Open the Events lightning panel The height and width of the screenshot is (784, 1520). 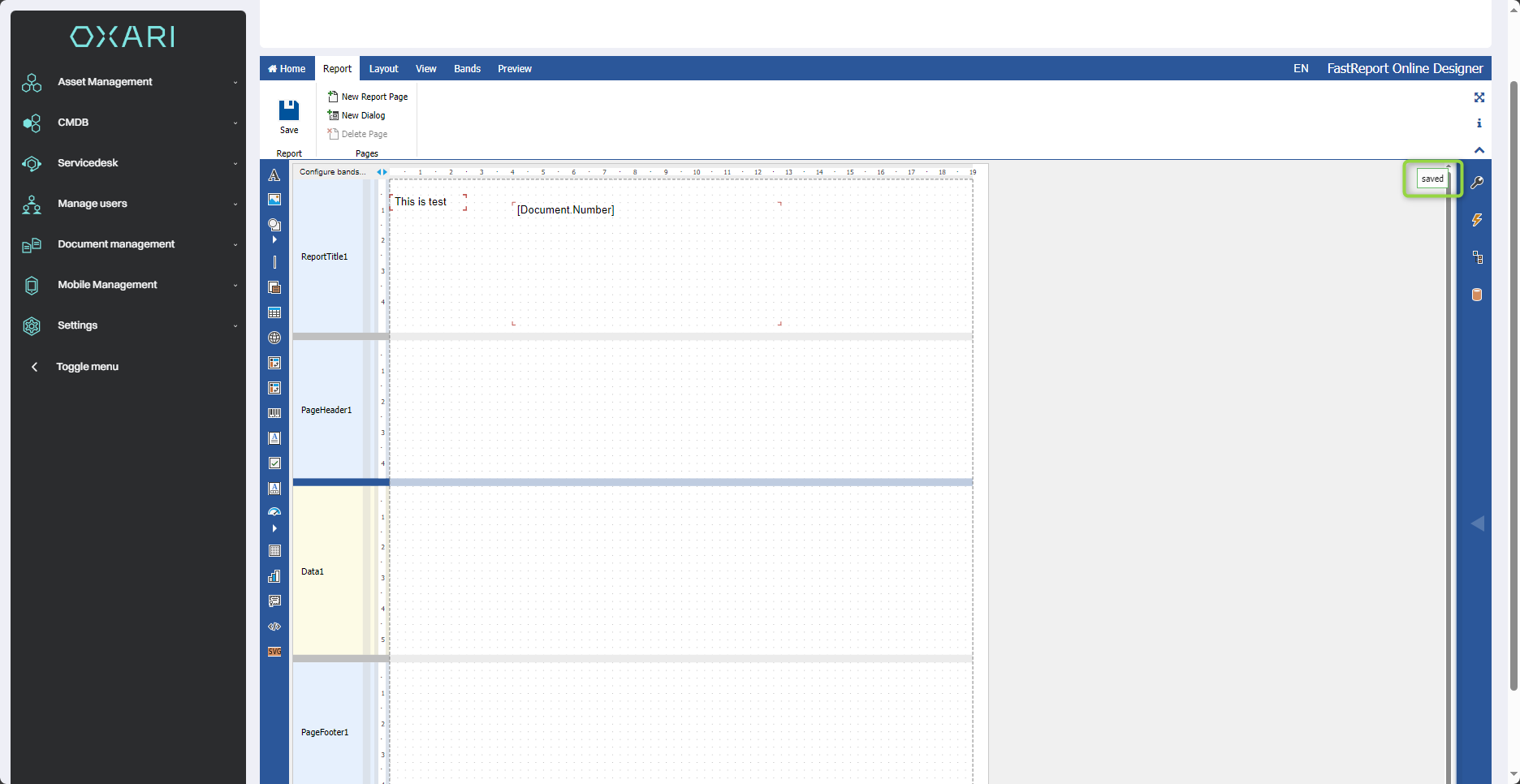[x=1477, y=220]
